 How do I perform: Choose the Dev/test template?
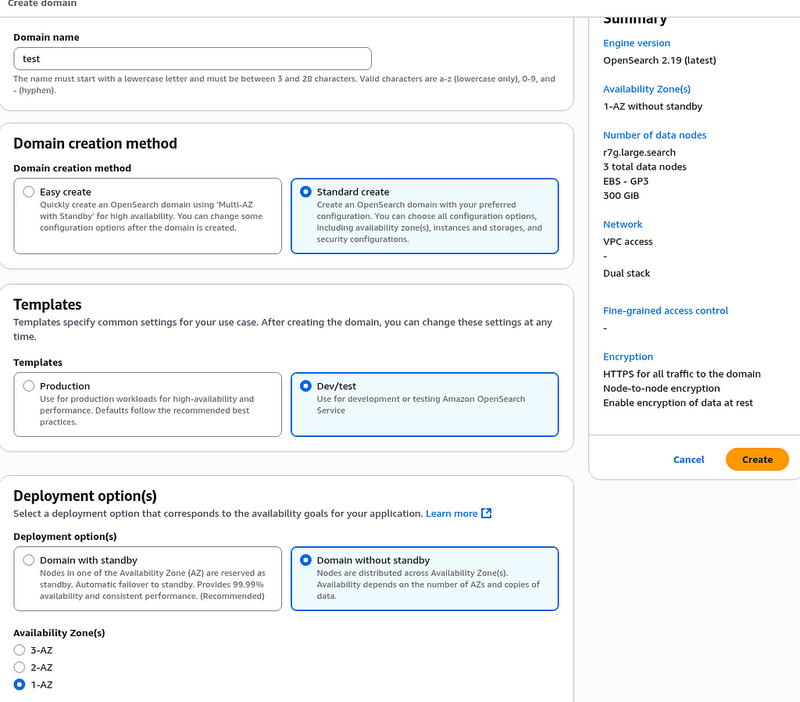[x=306, y=386]
